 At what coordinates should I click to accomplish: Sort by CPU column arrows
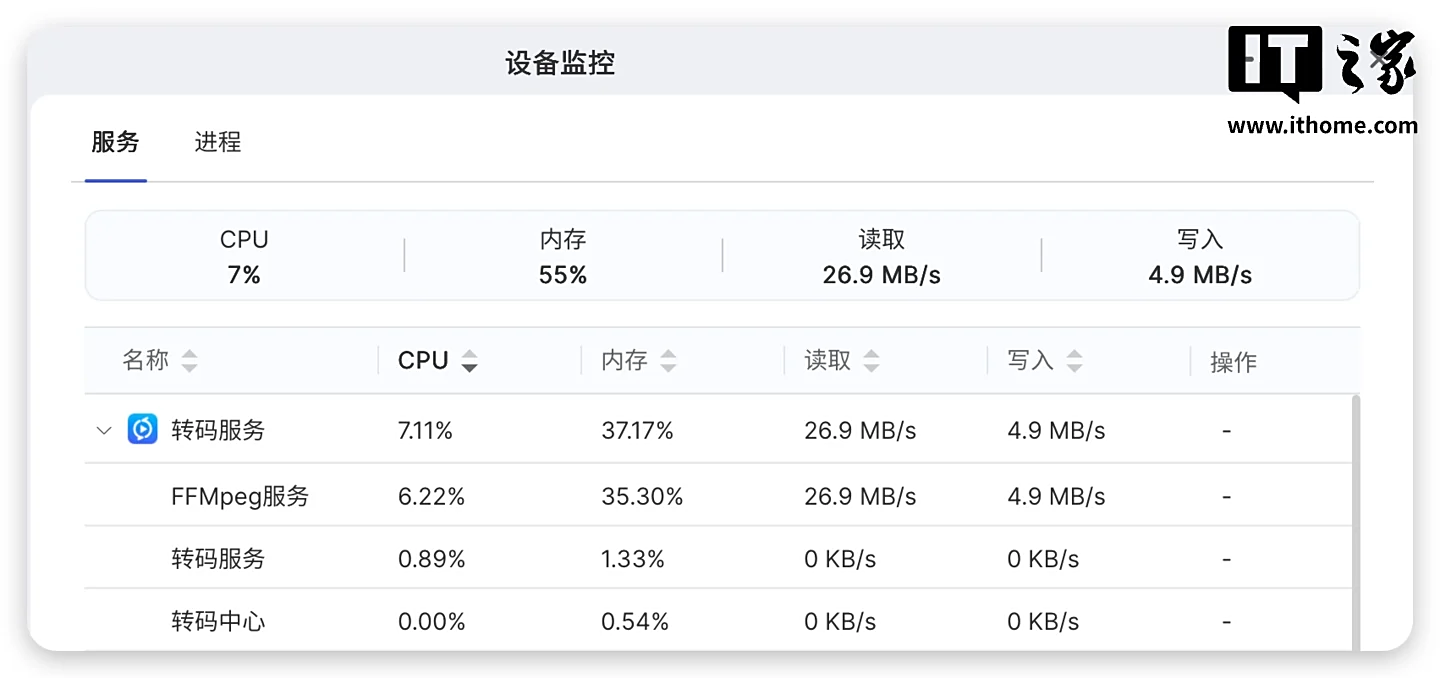tap(469, 361)
